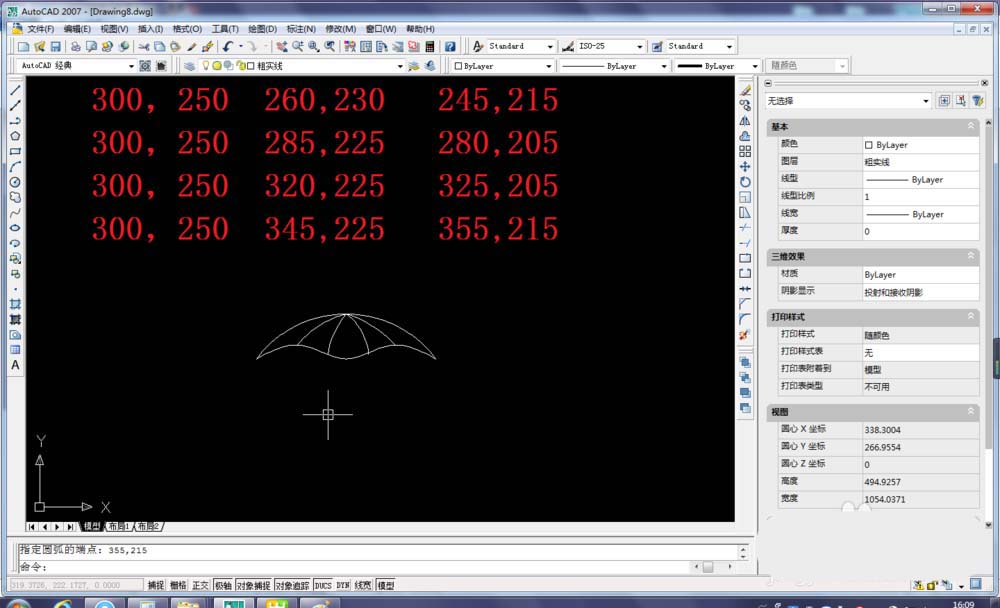The width and height of the screenshot is (1000, 608).
Task: Select the Circle draw tool
Action: coord(15,182)
